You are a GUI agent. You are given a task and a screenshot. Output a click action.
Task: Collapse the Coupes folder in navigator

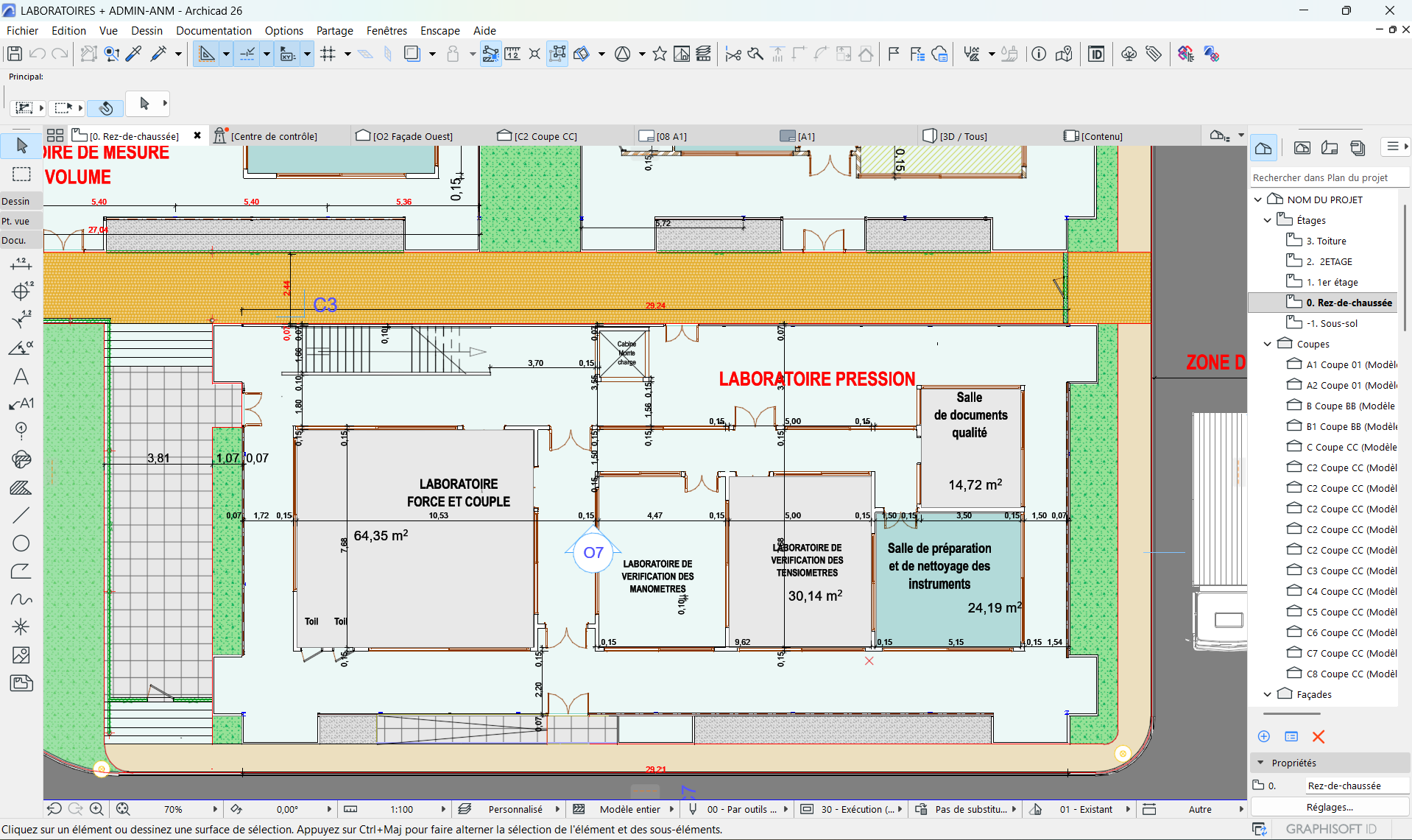(1268, 344)
